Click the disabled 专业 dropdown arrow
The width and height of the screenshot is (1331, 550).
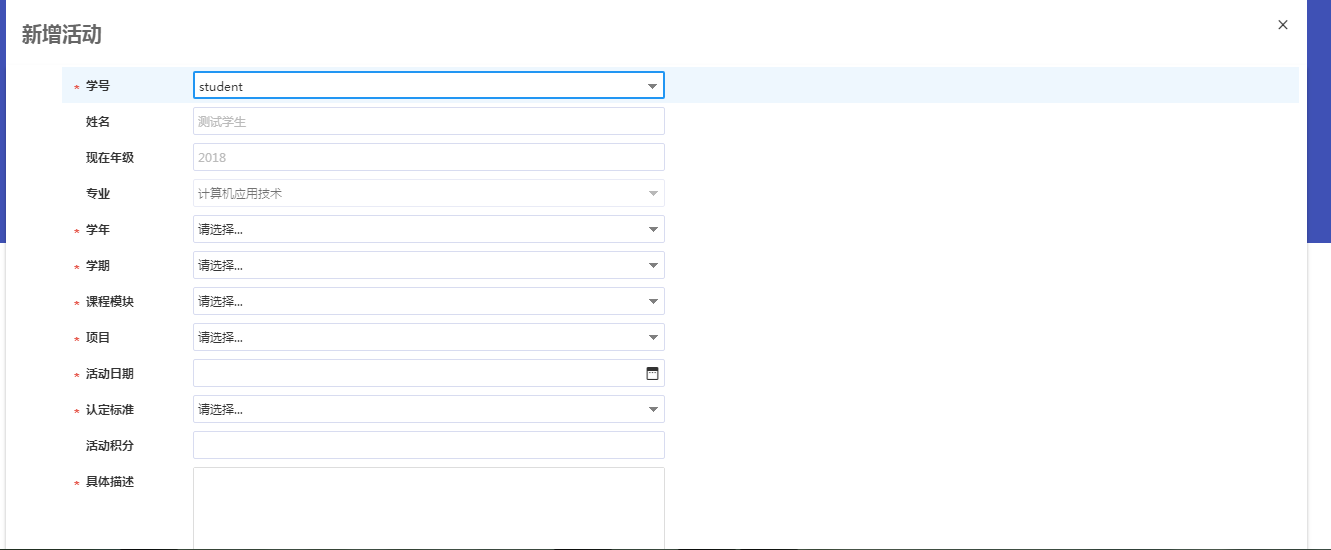tap(653, 193)
